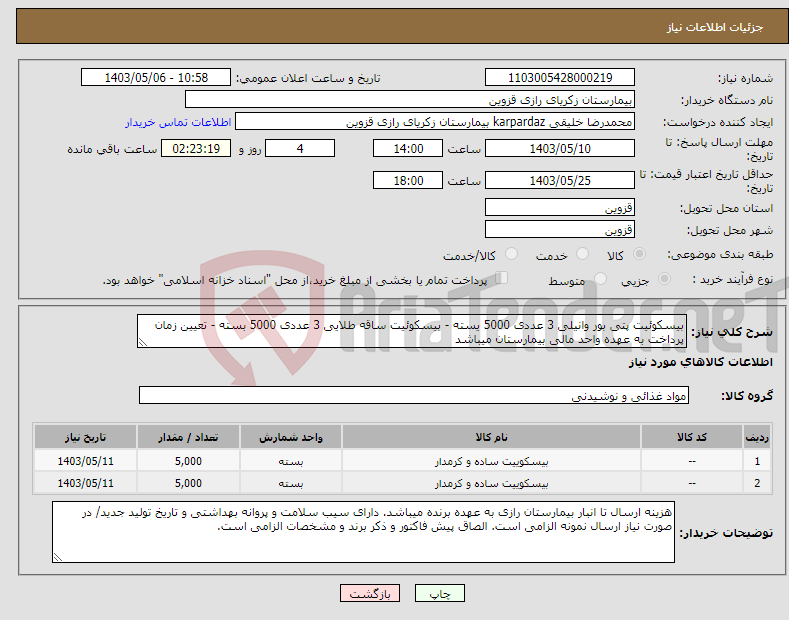This screenshot has height=620, width=789.
Task: Click the announcement date field 1403/05/06 - 10:58
Action: click(155, 78)
